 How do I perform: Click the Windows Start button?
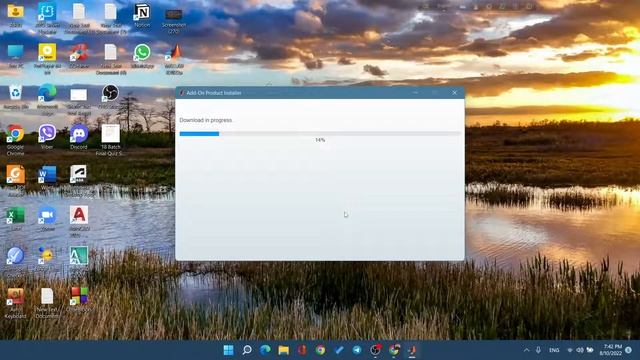229,350
